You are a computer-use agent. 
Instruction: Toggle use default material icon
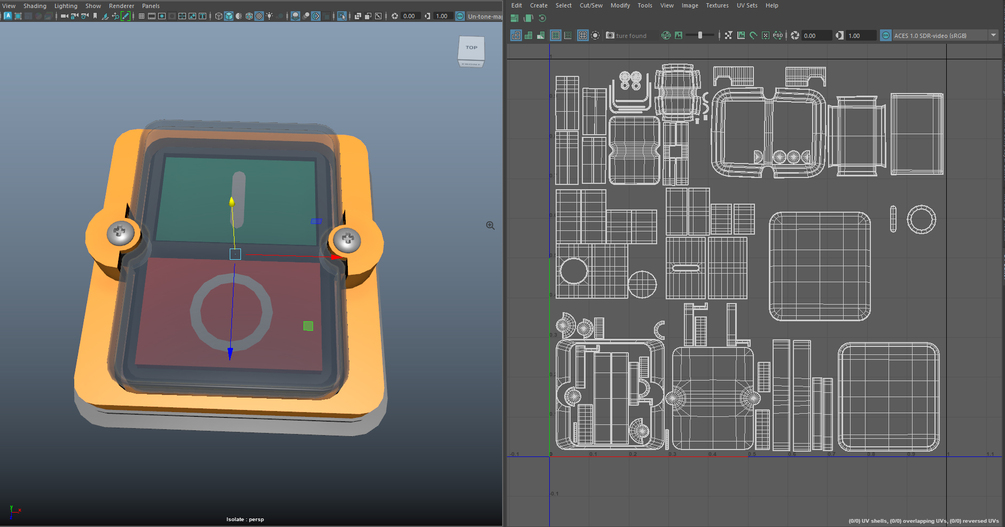point(238,16)
